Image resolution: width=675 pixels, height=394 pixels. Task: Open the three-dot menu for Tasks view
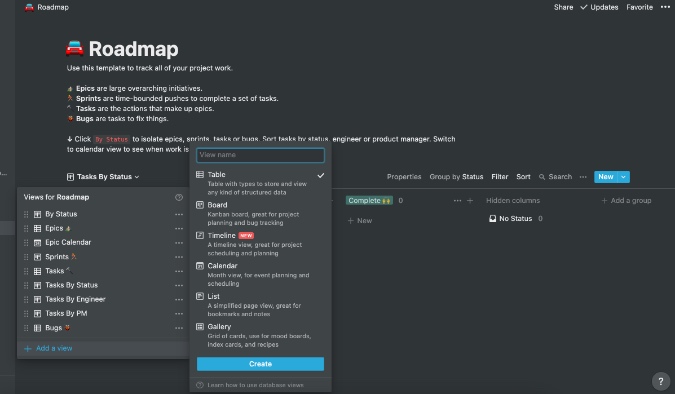(179, 271)
